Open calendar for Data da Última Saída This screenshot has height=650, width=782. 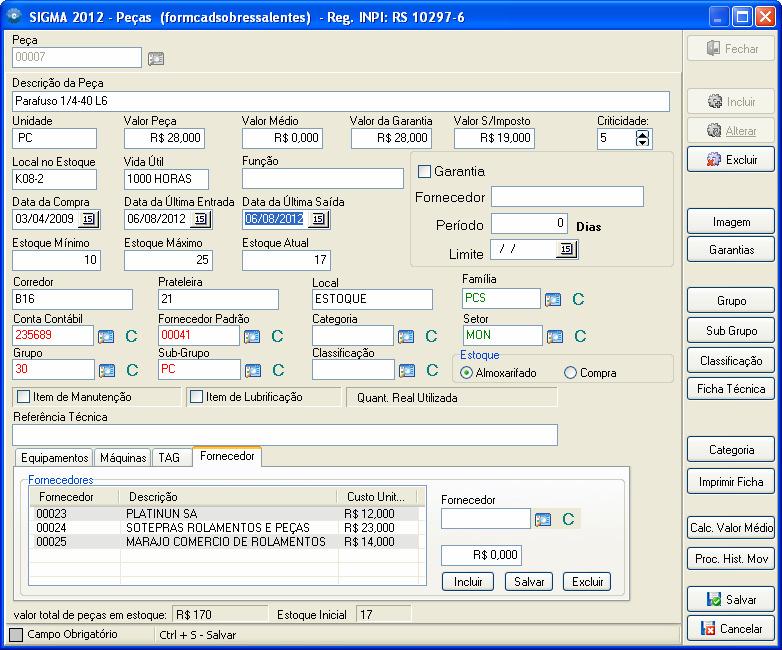(x=319, y=219)
